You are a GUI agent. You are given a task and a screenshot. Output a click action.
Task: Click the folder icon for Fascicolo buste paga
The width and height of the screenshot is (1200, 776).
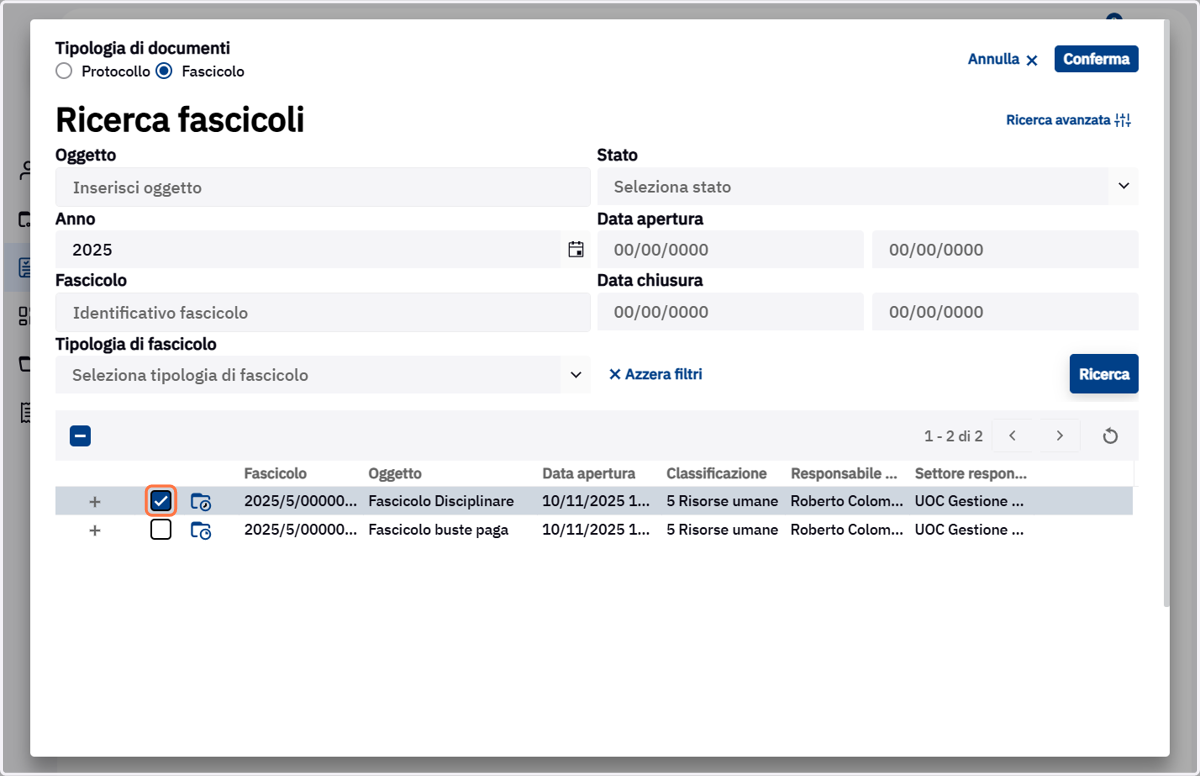point(201,531)
